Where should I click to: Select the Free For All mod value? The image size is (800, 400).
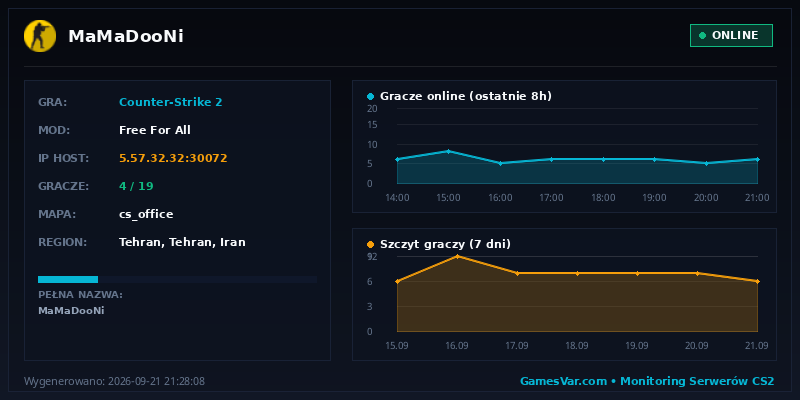pyautogui.click(x=155, y=130)
